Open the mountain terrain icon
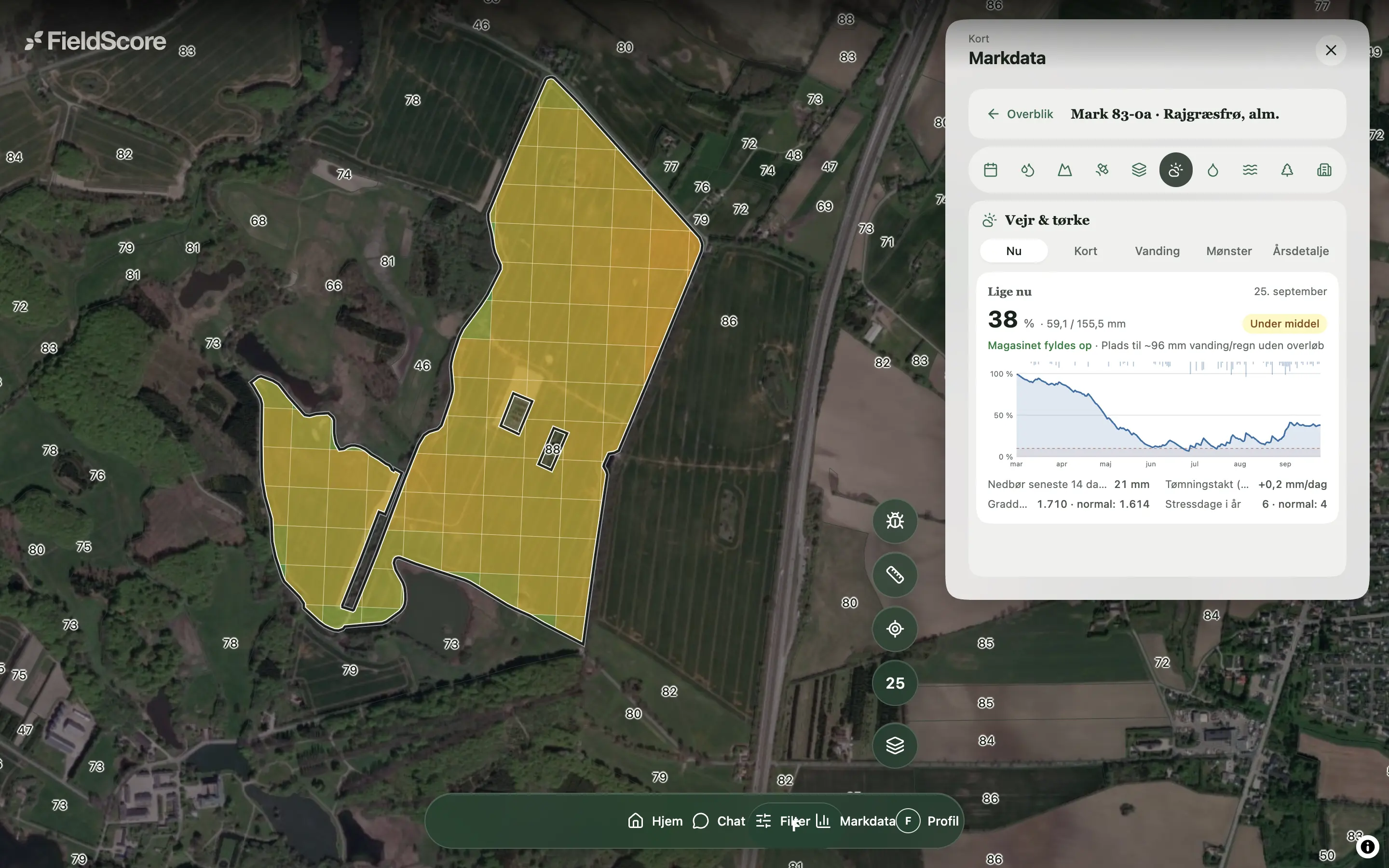This screenshot has height=868, width=1389. point(1065,170)
